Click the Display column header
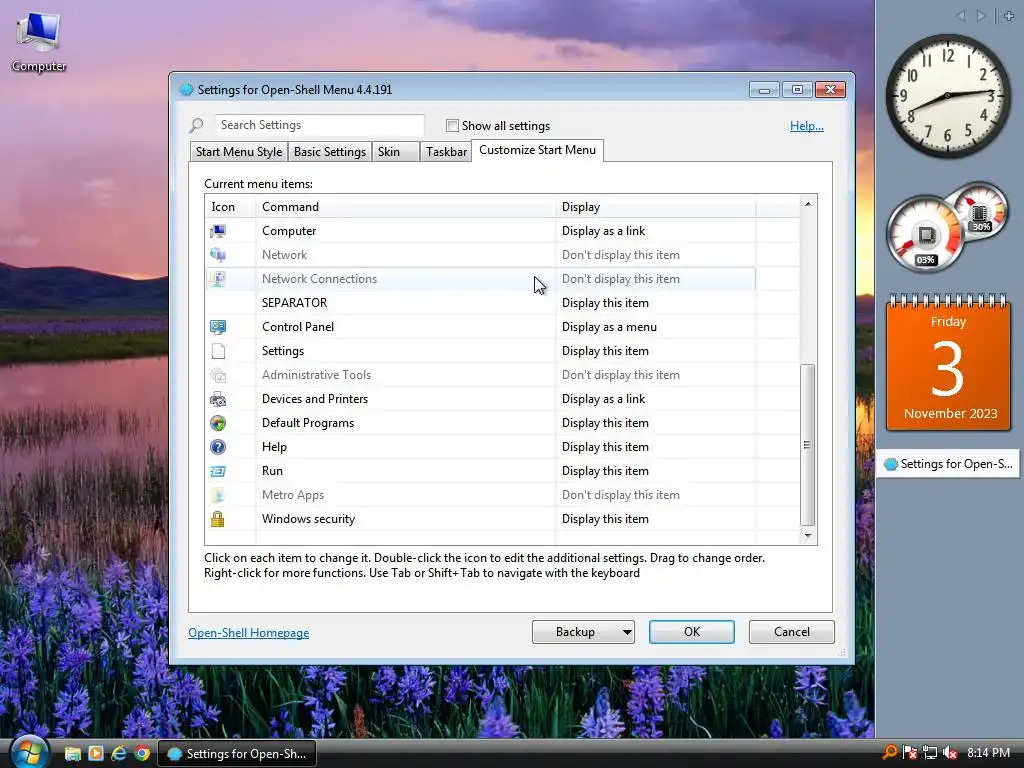1024x768 pixels. pos(655,207)
